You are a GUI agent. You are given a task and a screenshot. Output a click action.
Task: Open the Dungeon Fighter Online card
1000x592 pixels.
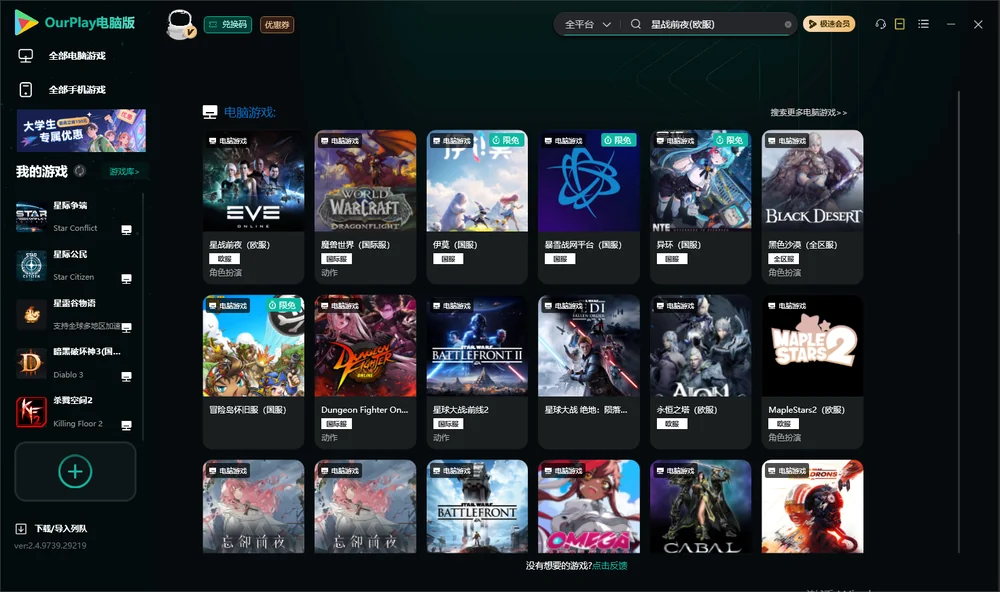(365, 372)
